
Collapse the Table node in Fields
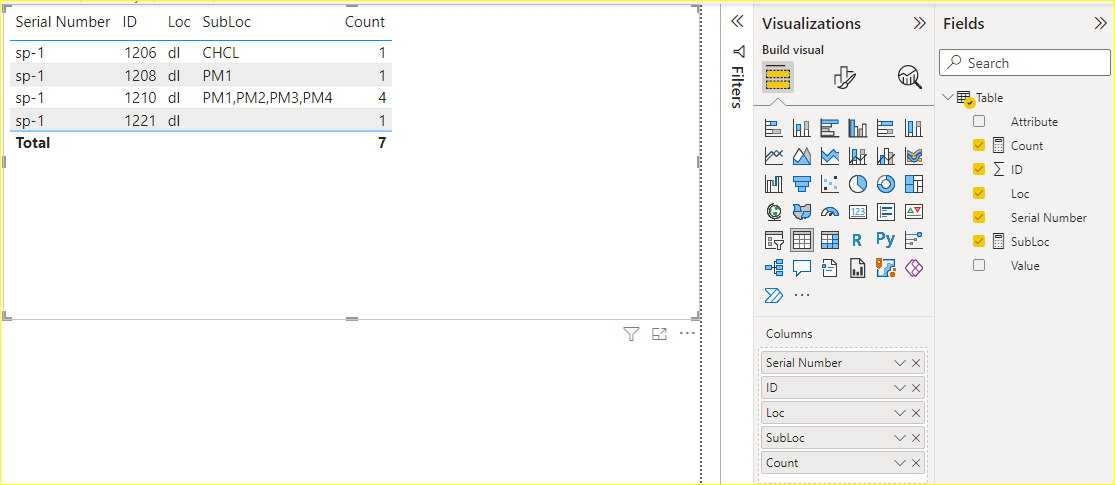point(948,97)
